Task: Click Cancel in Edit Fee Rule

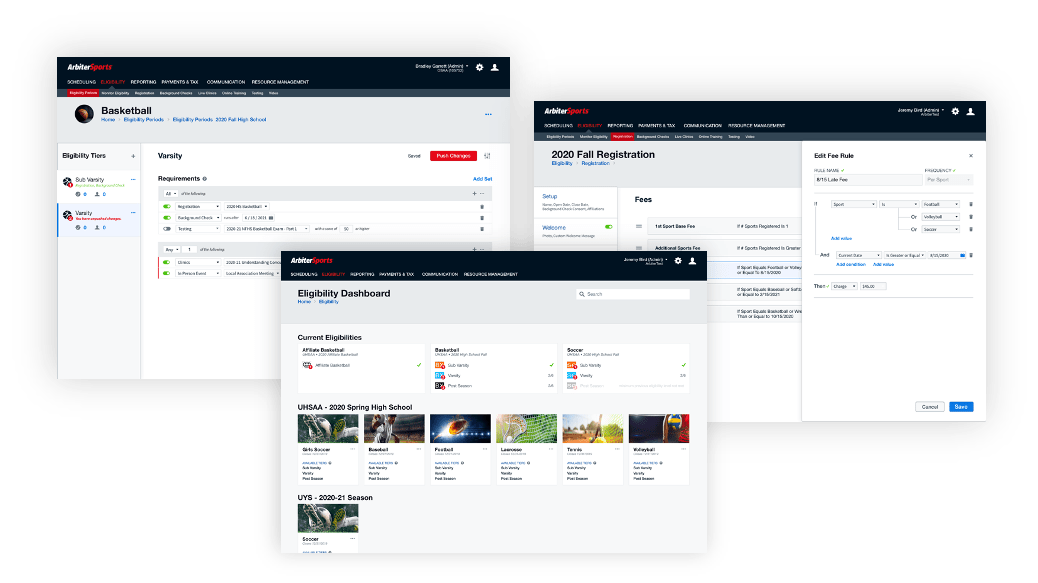Action: (x=930, y=407)
